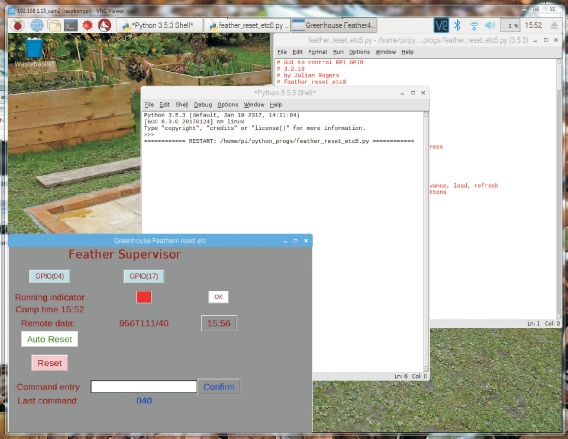Click the remote data value 956T111/40

point(144,323)
